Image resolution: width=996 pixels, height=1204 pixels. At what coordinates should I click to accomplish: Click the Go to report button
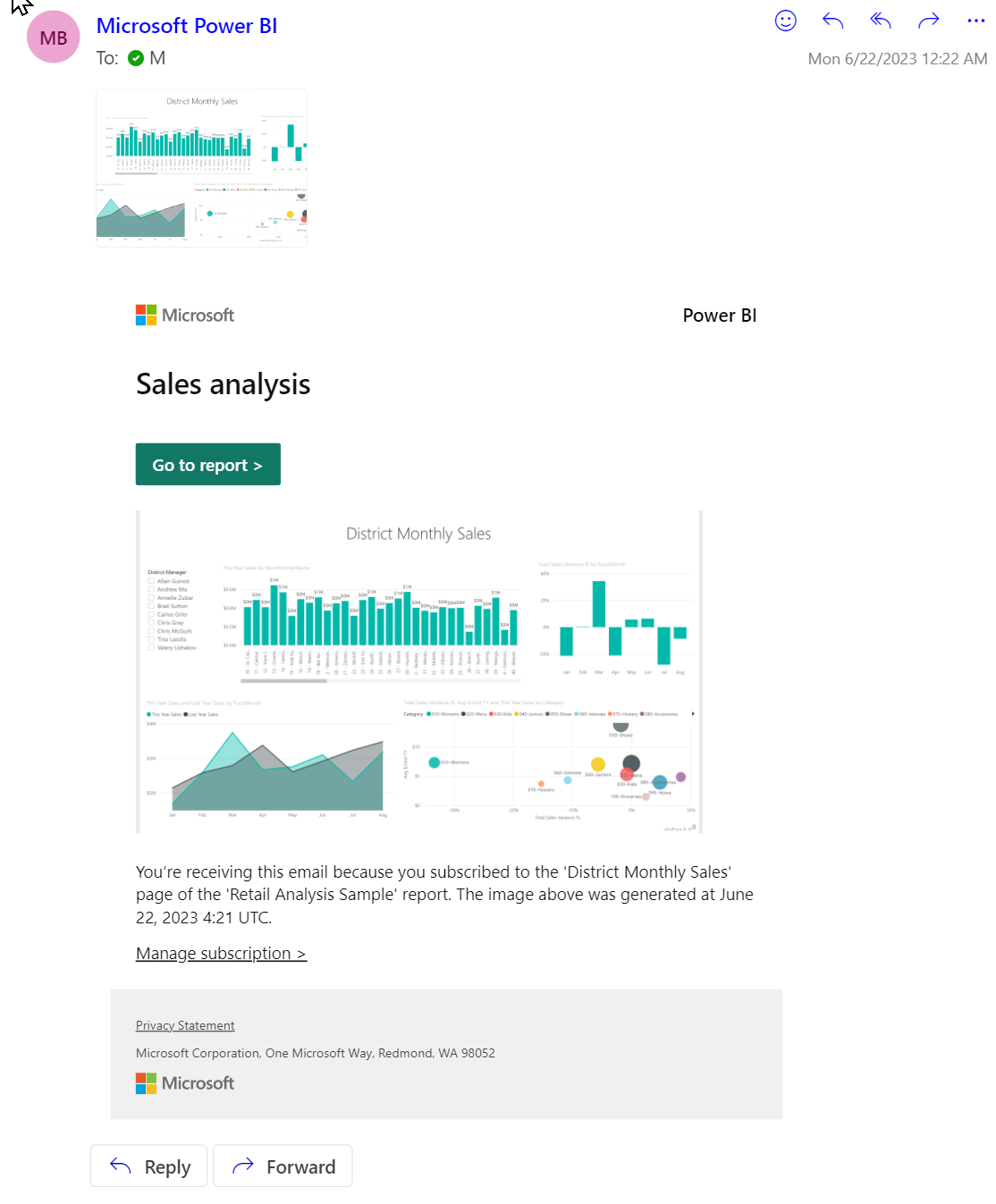tap(207, 464)
